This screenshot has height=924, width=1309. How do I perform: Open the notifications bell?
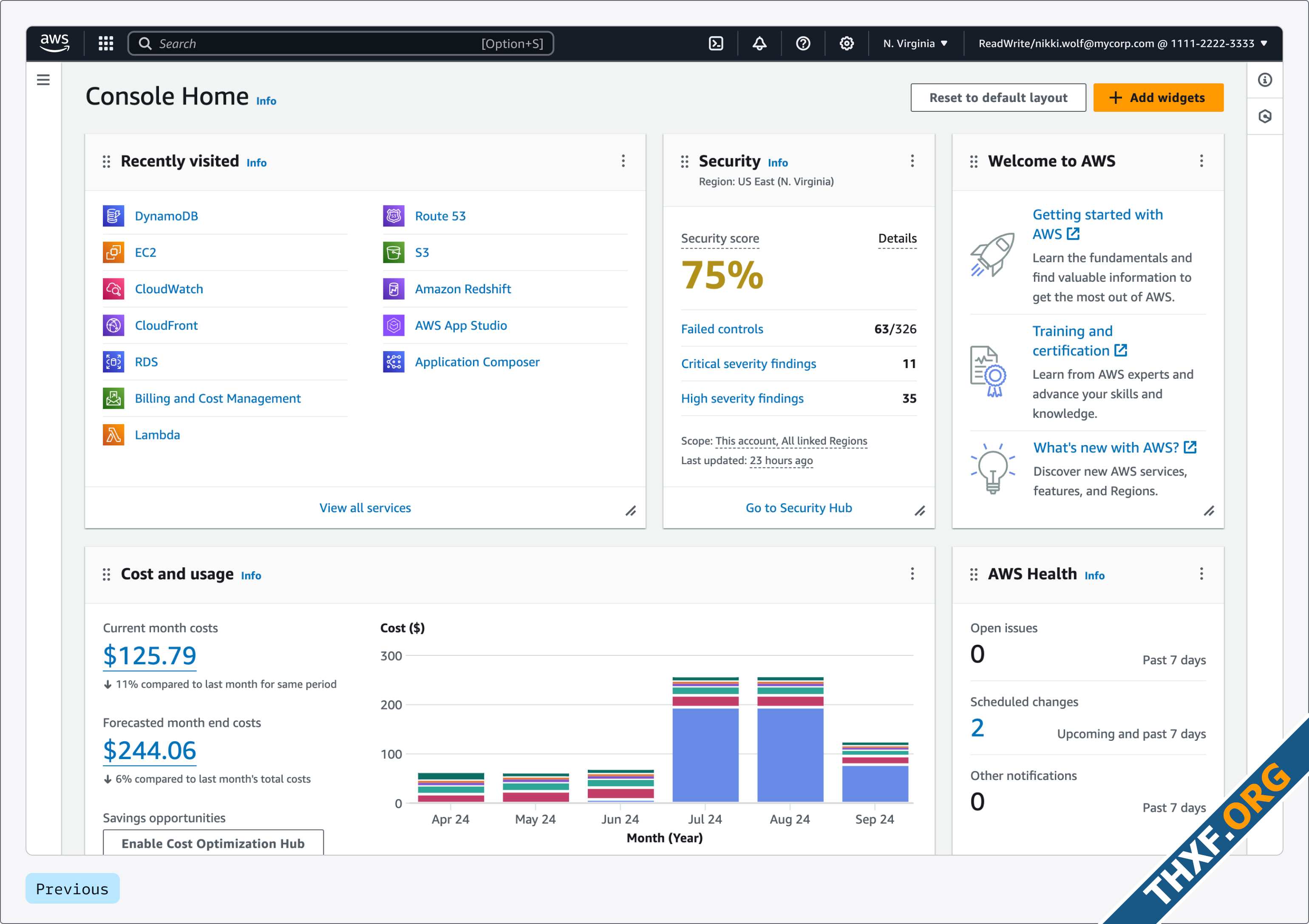[x=759, y=43]
